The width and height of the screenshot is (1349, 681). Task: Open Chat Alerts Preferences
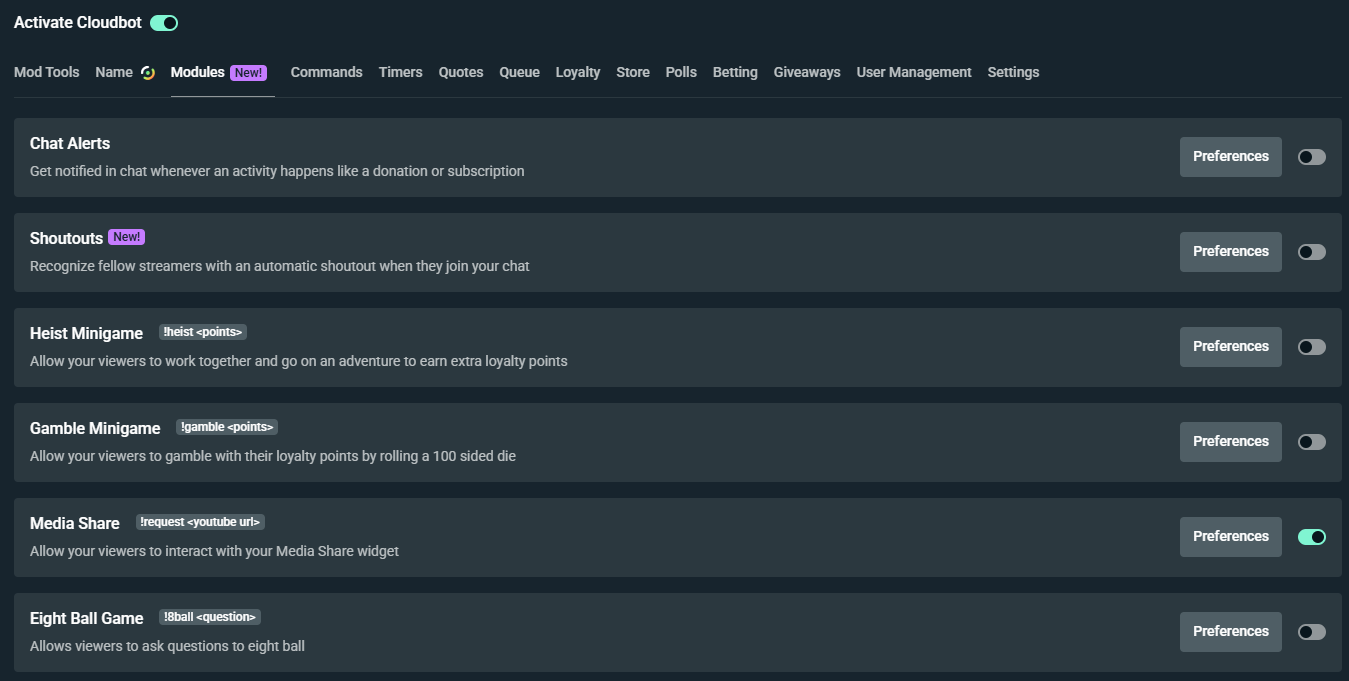click(x=1230, y=156)
